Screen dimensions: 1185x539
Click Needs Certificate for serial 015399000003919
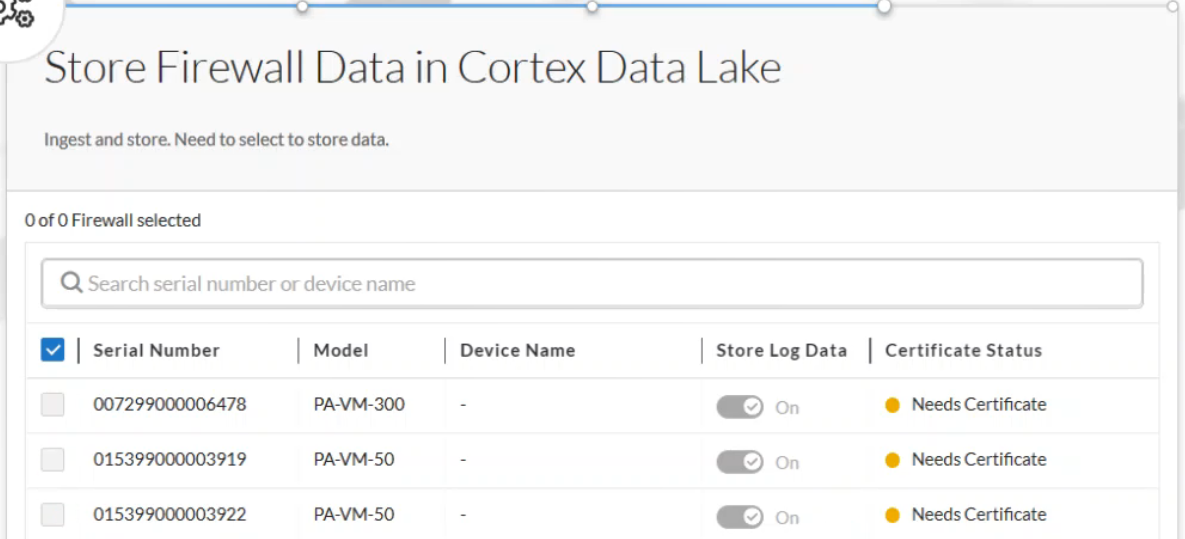[x=979, y=460]
